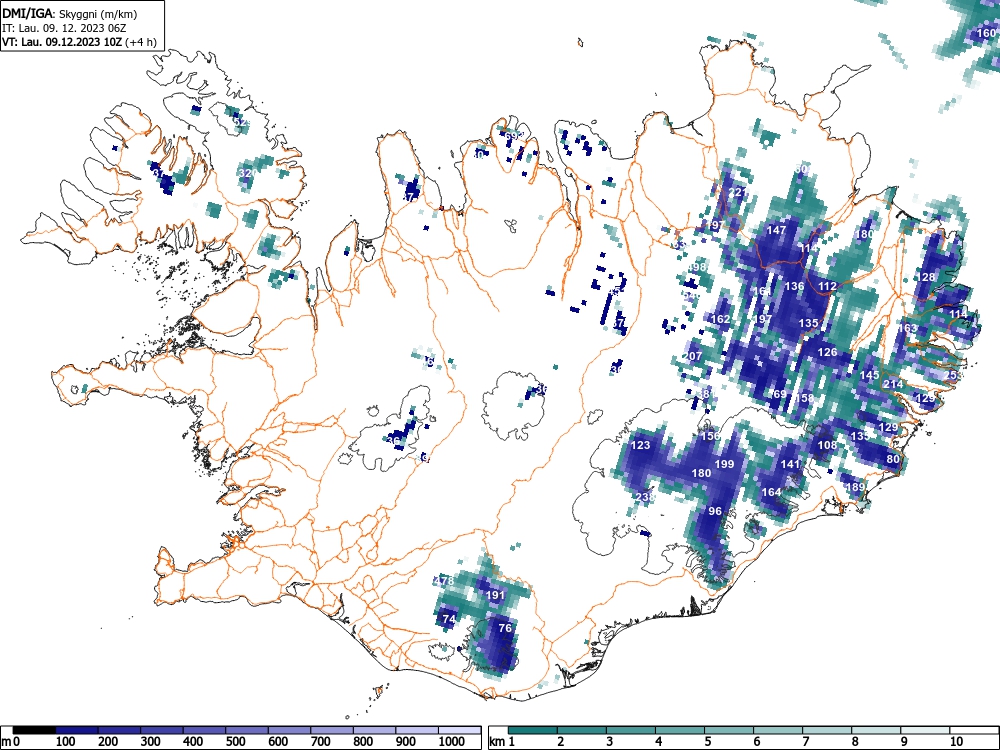Click the '500' metre legend label

pyautogui.click(x=236, y=742)
